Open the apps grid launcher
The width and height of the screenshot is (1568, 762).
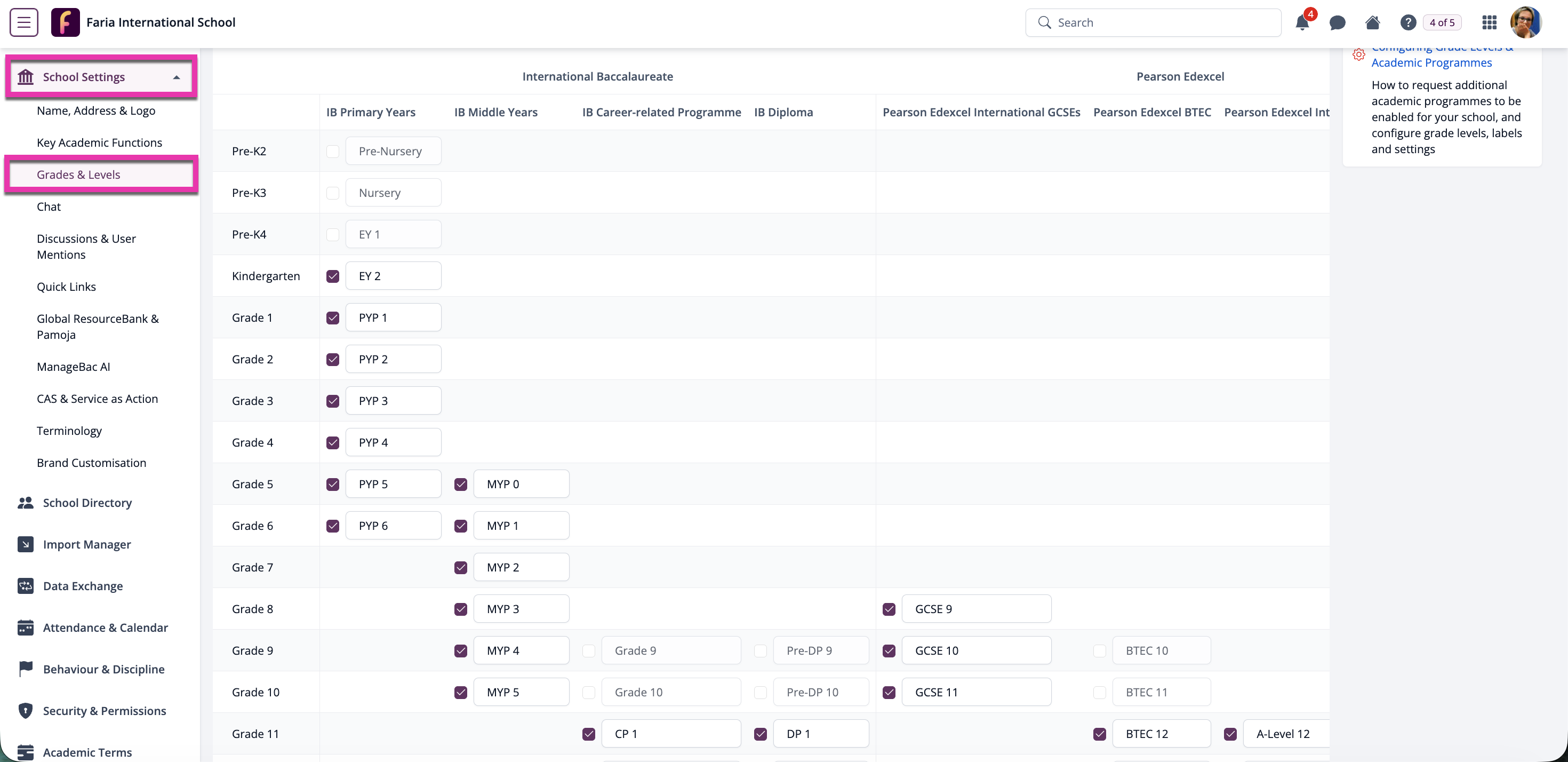1490,22
